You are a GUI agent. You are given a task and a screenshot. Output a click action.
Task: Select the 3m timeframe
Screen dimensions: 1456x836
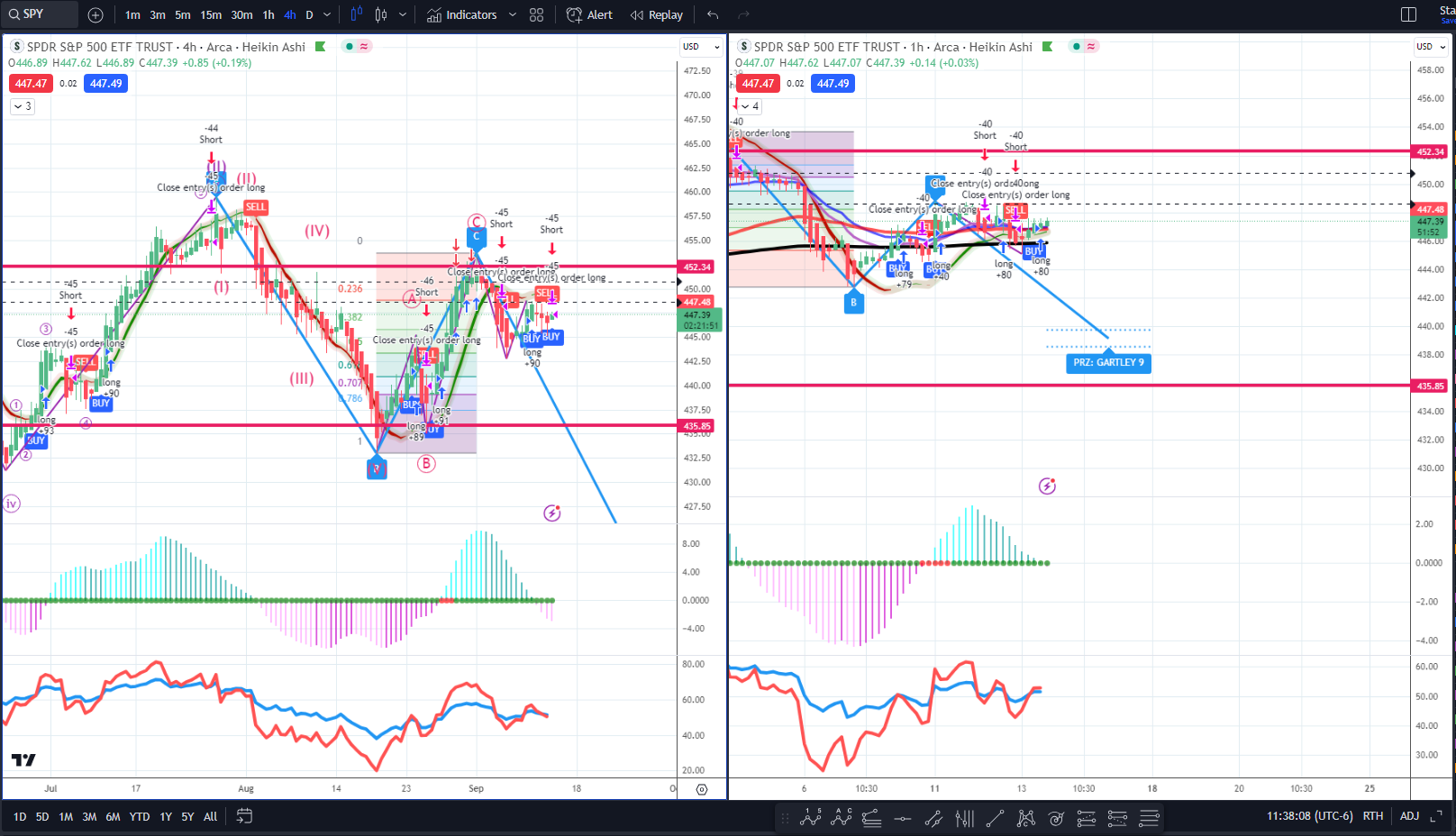click(x=158, y=14)
